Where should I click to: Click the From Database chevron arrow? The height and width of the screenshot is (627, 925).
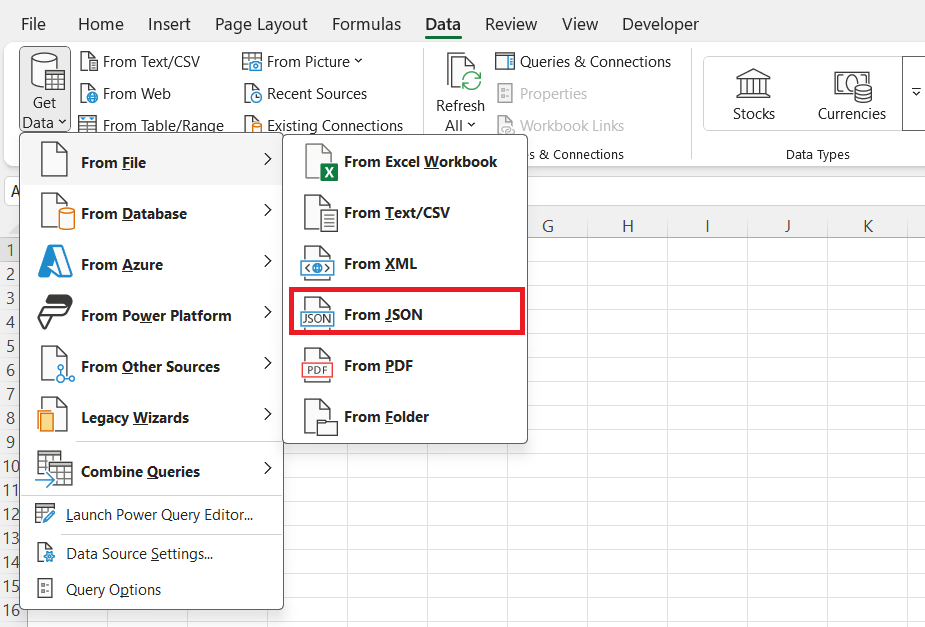pyautogui.click(x=268, y=210)
